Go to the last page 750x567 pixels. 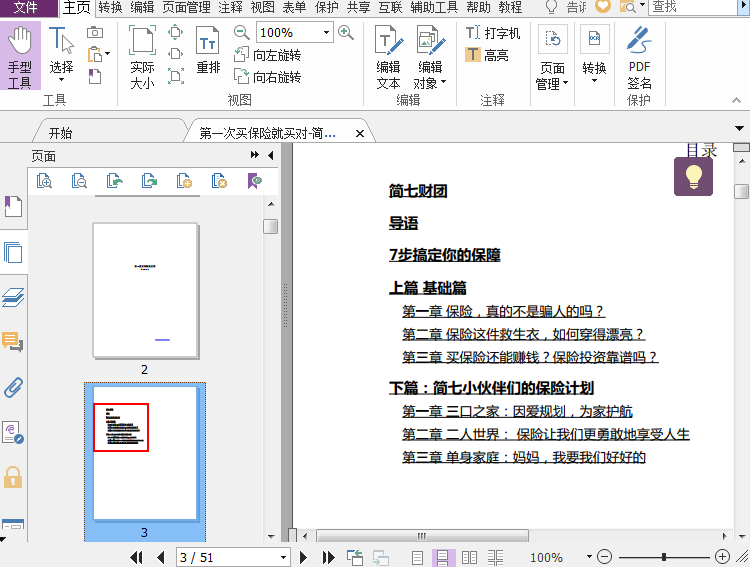(x=329, y=557)
